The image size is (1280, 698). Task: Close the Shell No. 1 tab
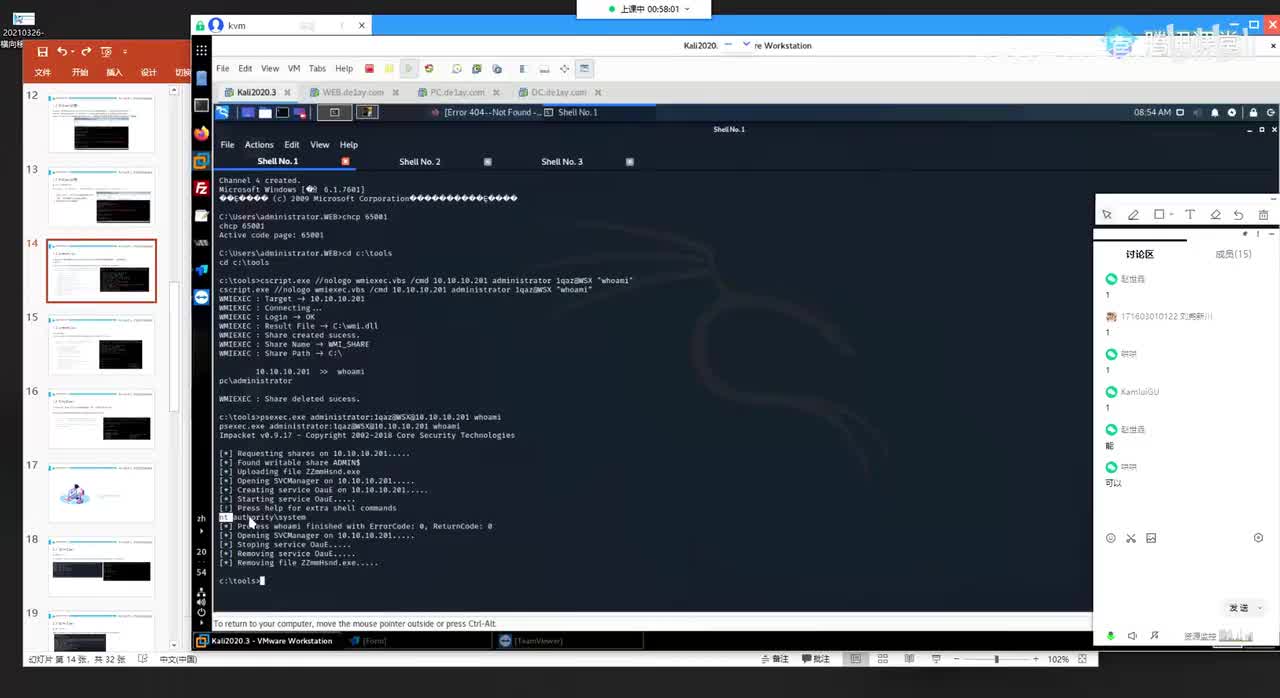(345, 161)
